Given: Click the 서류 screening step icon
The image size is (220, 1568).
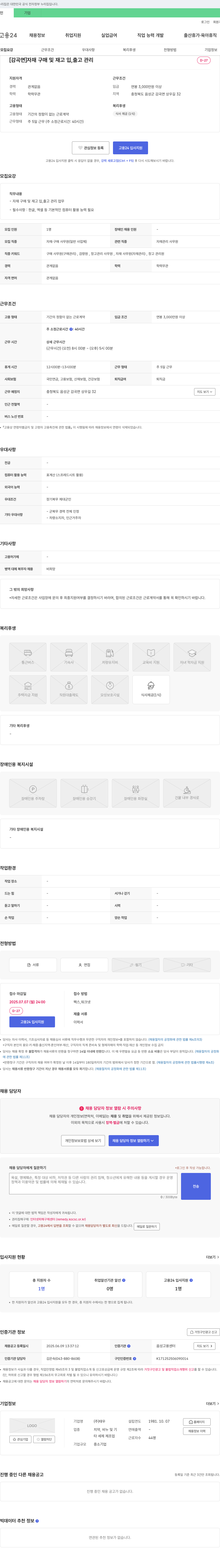Looking at the screenshot, I should tap(29, 965).
